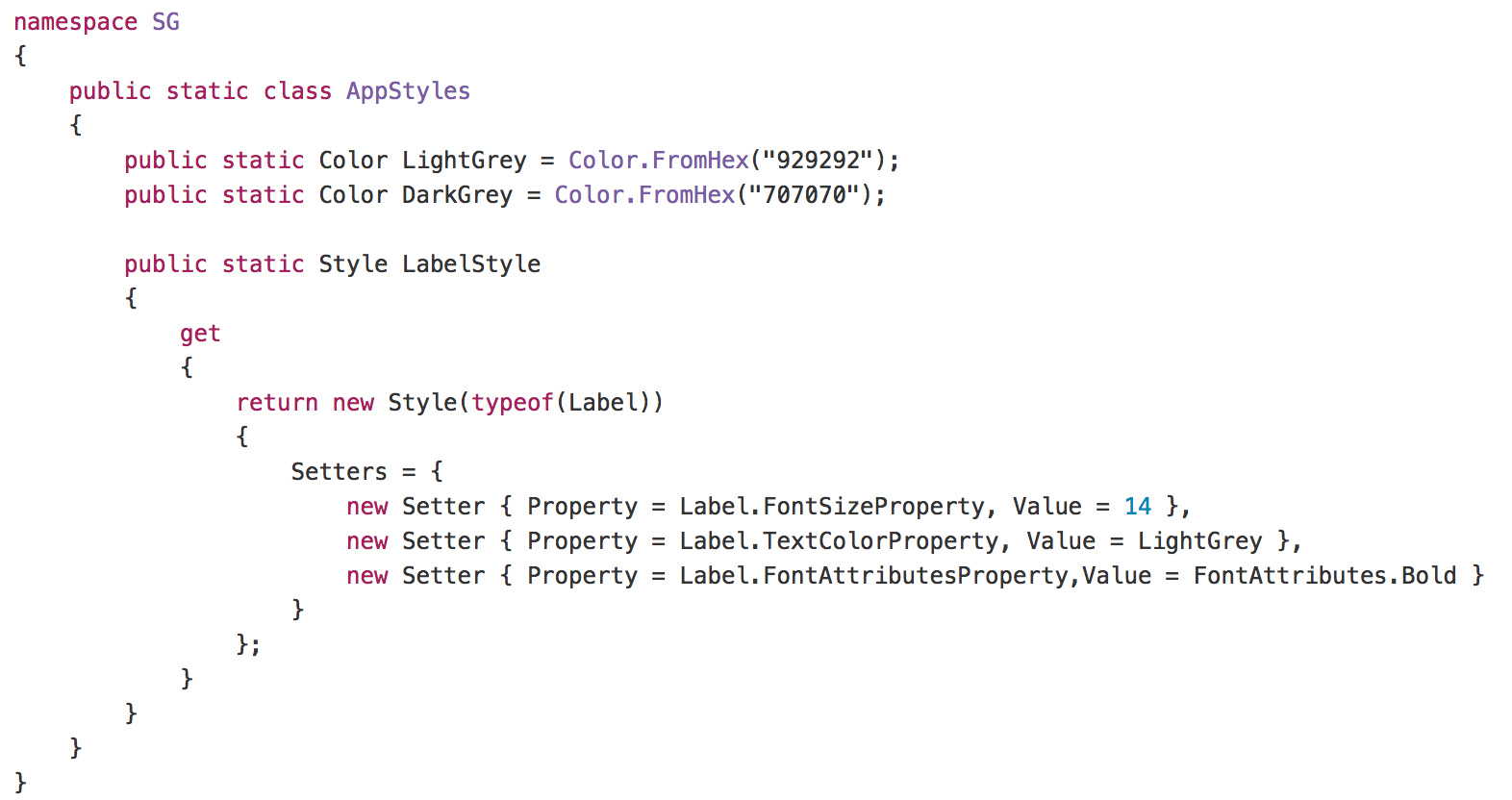The image size is (1512, 800).
Task: Click the return keyword
Action: click(277, 403)
